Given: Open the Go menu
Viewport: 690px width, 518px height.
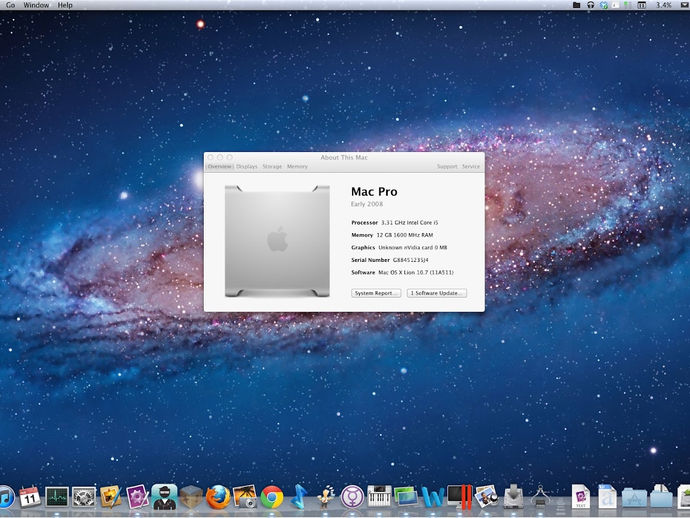Looking at the screenshot, I should point(10,5).
